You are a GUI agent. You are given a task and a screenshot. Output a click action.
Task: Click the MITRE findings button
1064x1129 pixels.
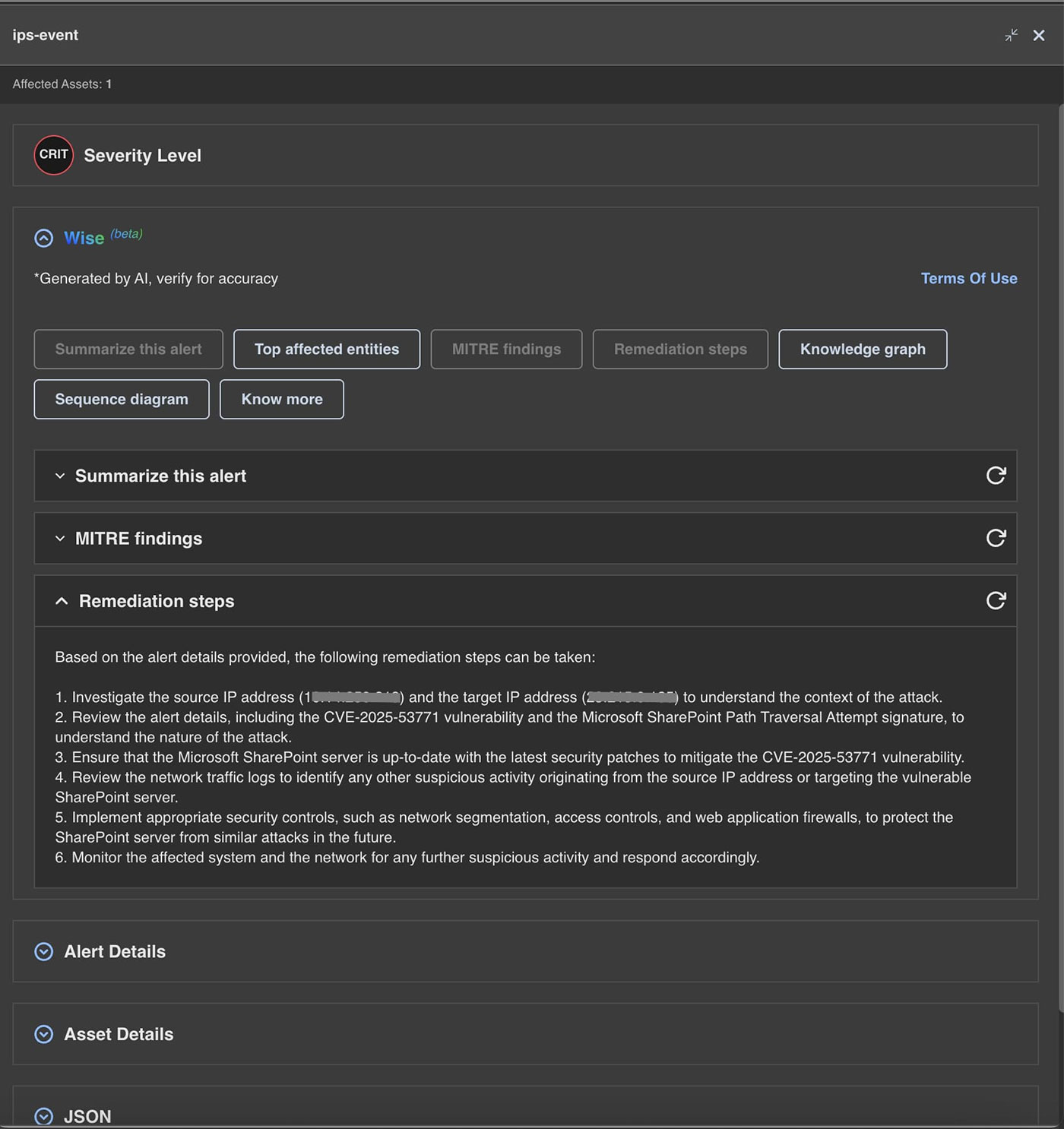(506, 349)
